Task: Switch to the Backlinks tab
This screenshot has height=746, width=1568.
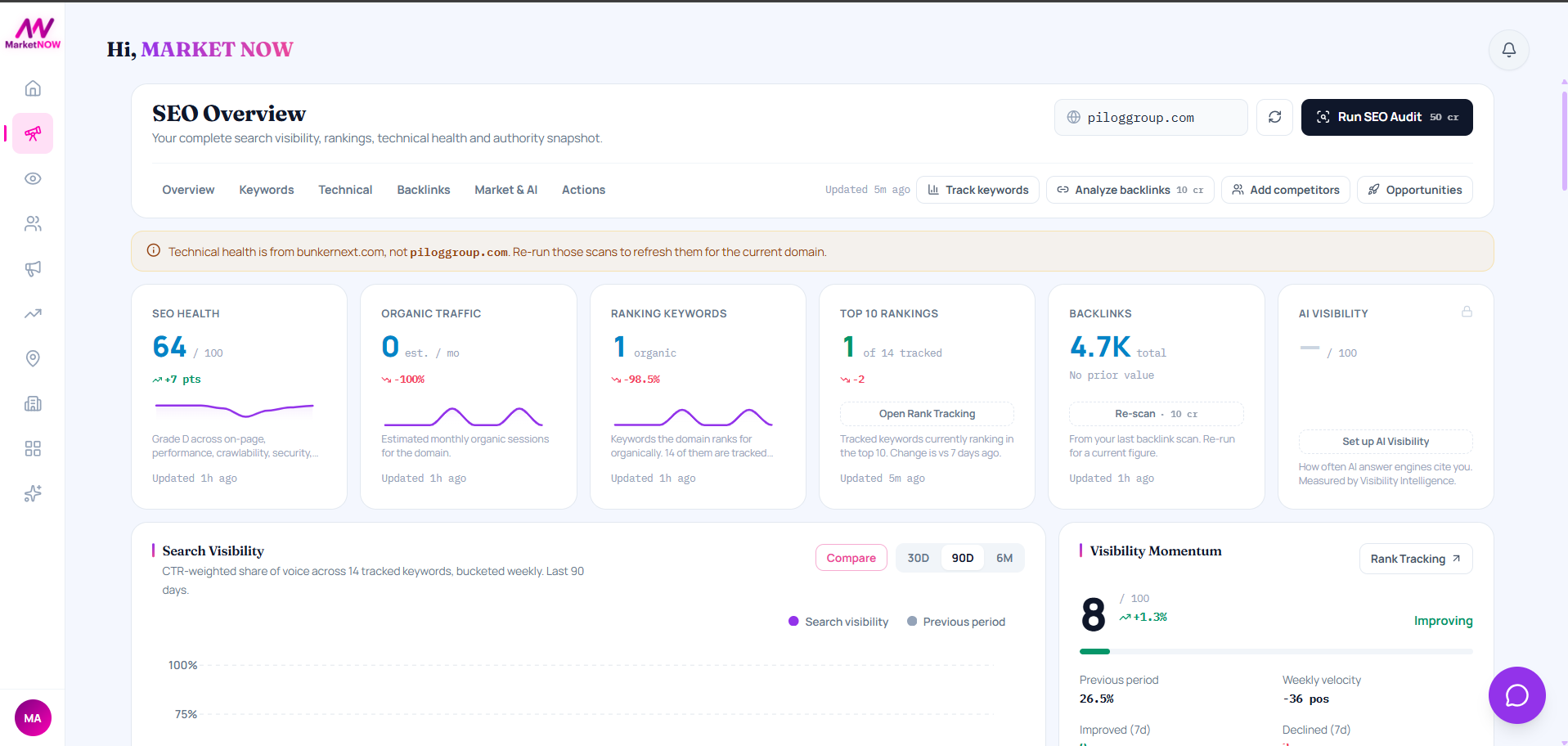Action: click(423, 190)
